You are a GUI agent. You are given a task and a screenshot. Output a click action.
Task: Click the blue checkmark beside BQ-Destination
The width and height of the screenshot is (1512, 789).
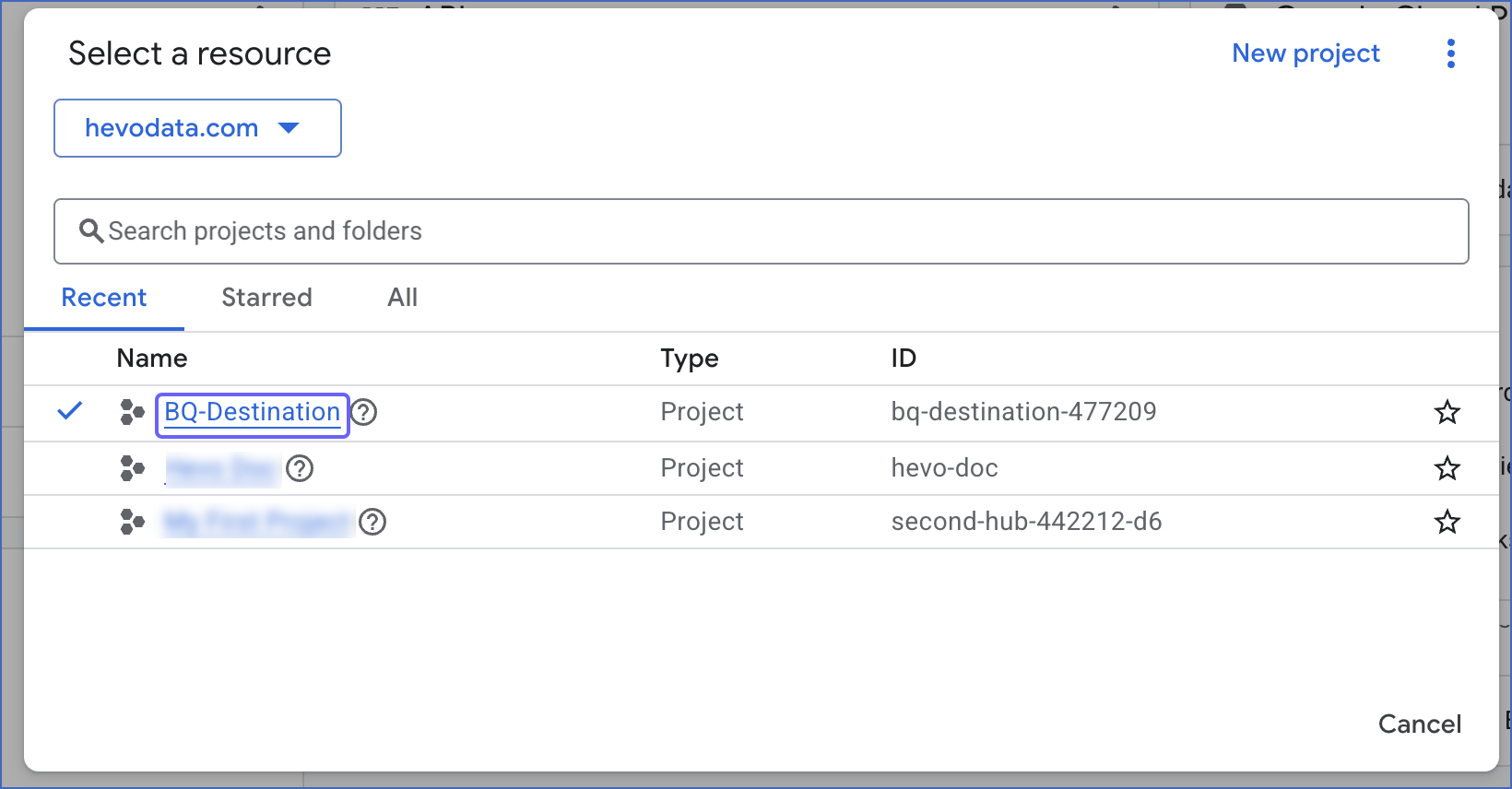pos(68,412)
